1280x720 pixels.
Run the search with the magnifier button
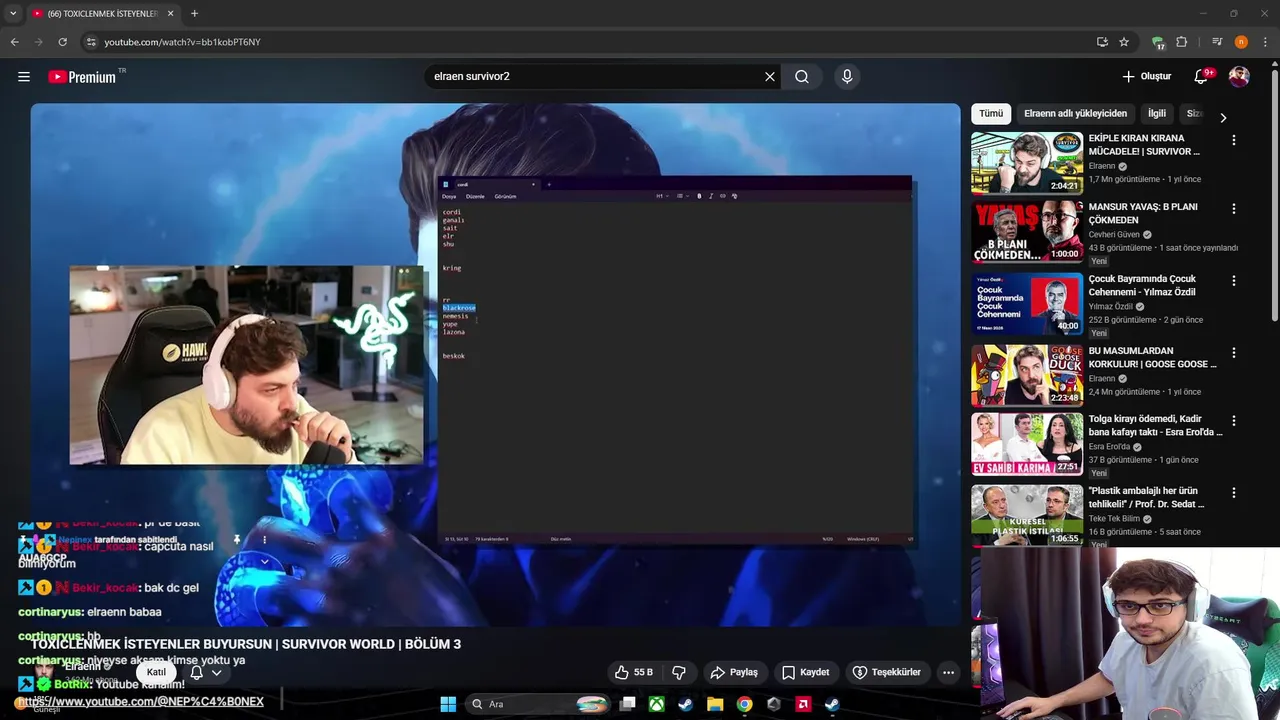click(802, 76)
